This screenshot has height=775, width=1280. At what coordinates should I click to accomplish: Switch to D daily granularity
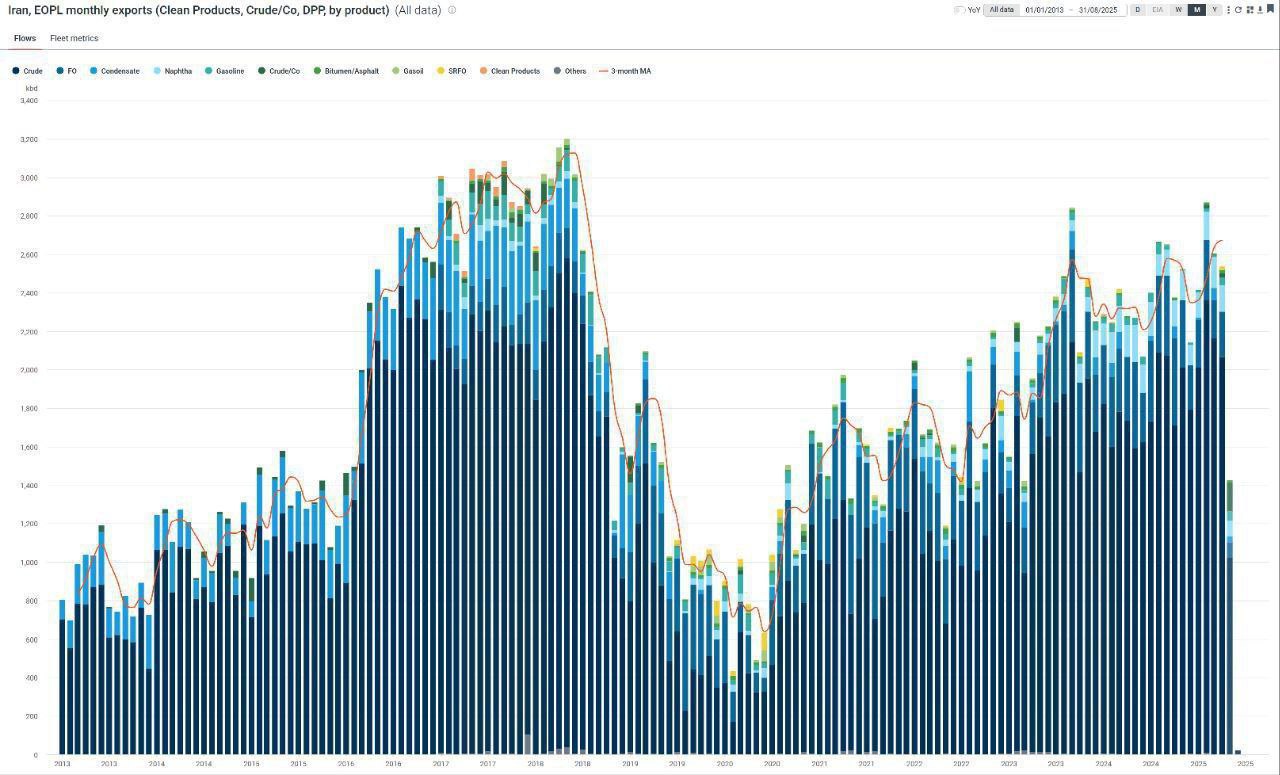[1137, 10]
